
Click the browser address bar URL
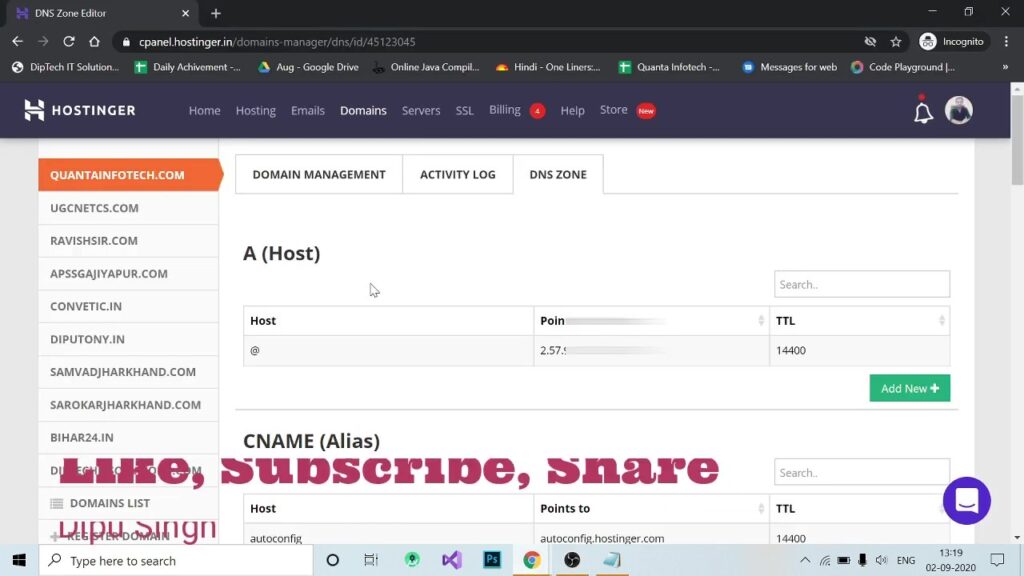[x=277, y=42]
